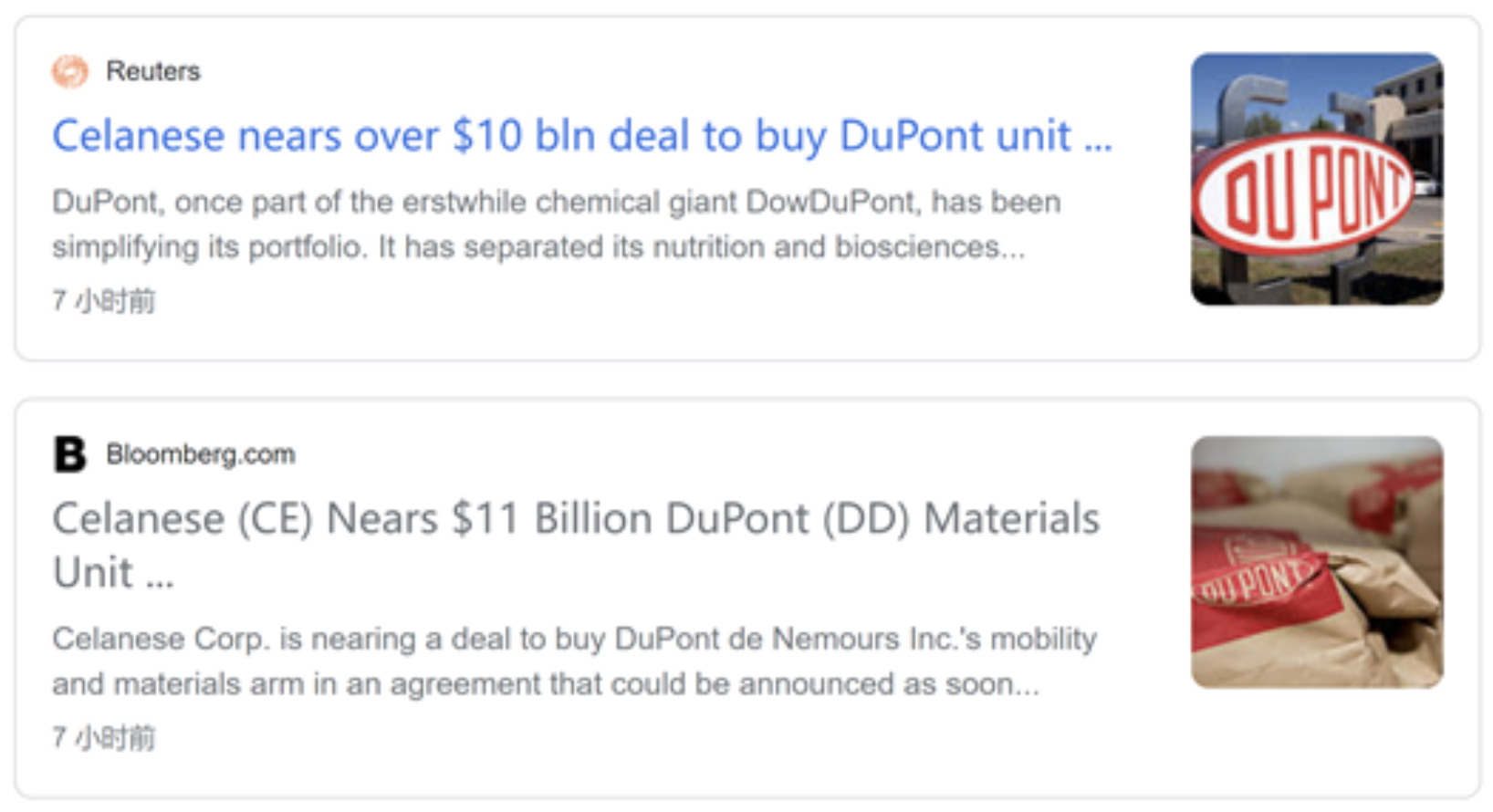This screenshot has height=812, width=1493.
Task: Open the Celanese nears over $10 bln deal headline
Action: 582,136
